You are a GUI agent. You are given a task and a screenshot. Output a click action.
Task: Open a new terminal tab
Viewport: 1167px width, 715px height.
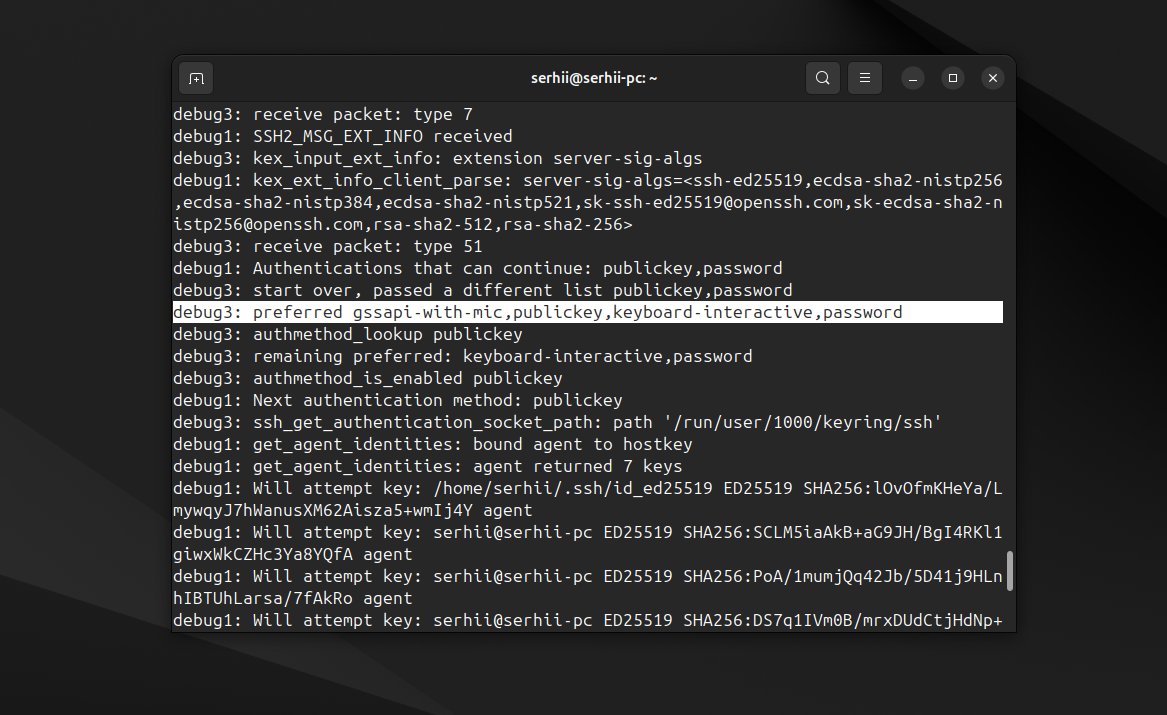[x=196, y=78]
